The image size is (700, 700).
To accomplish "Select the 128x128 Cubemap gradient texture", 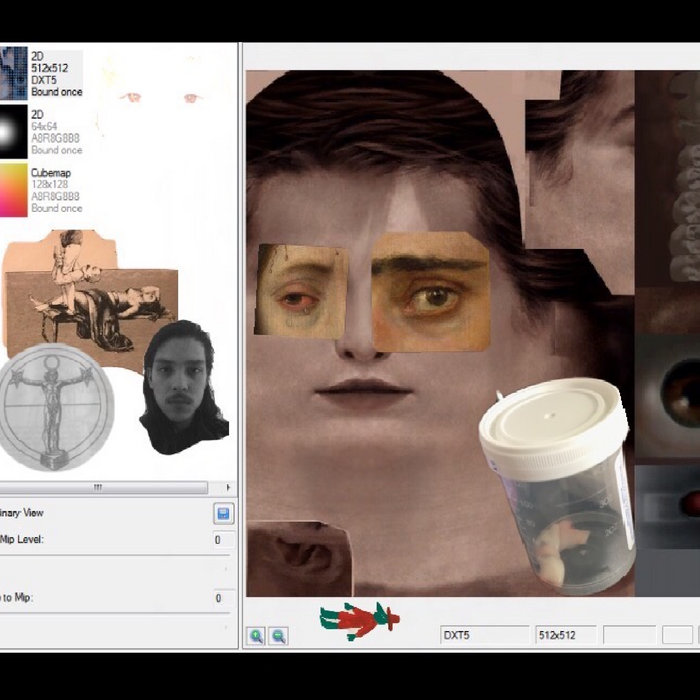I will pos(14,189).
